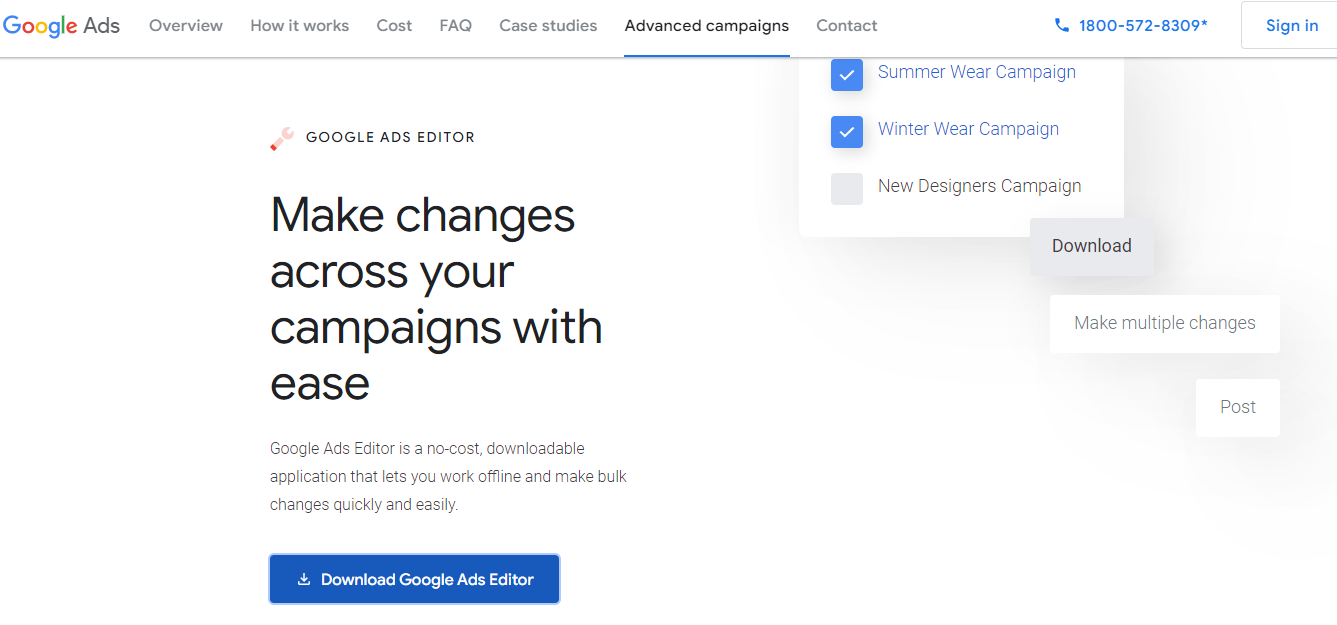The image size is (1337, 625).
Task: Click the GOOGLE ADS EDITOR heading label
Action: point(390,138)
